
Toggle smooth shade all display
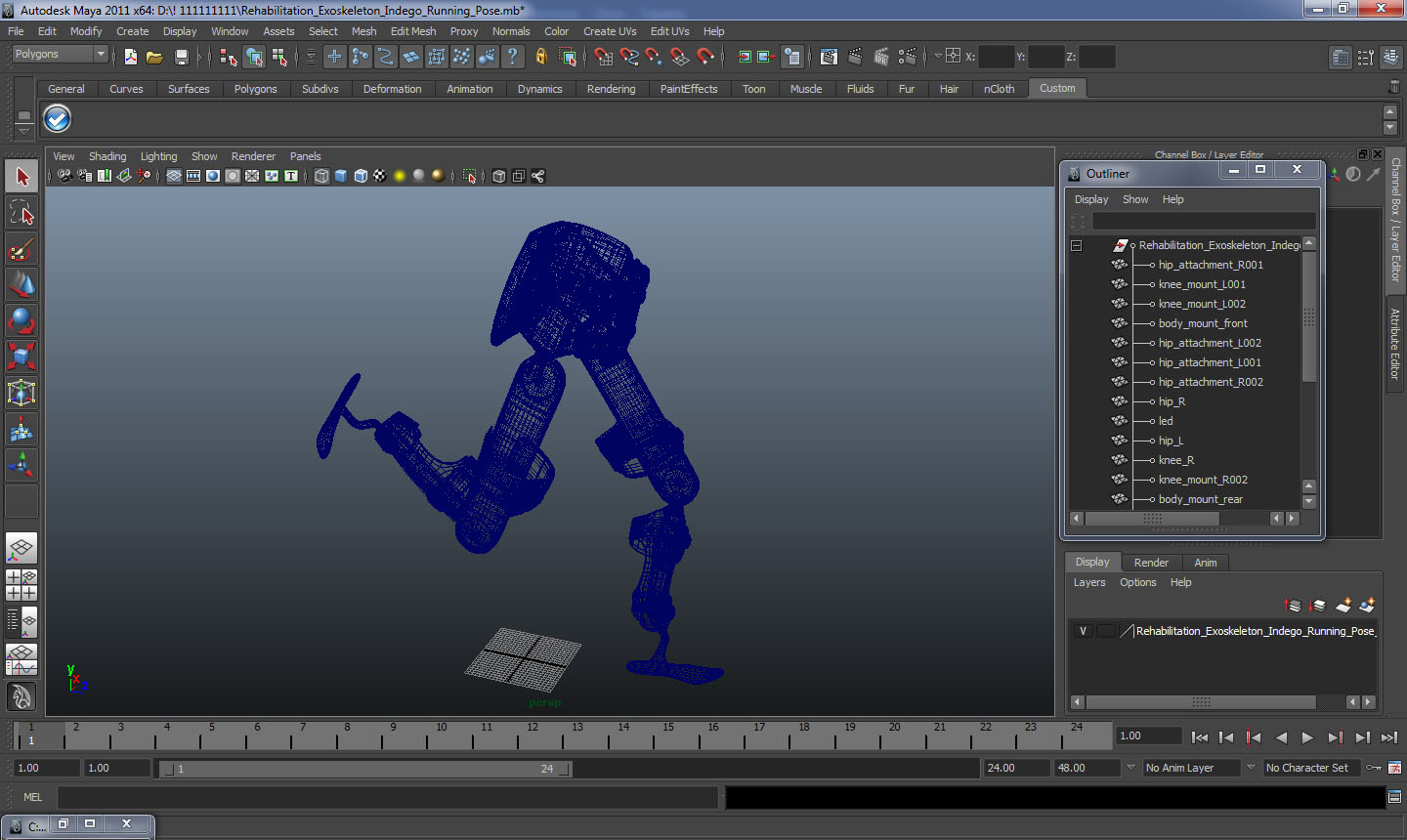(341, 176)
